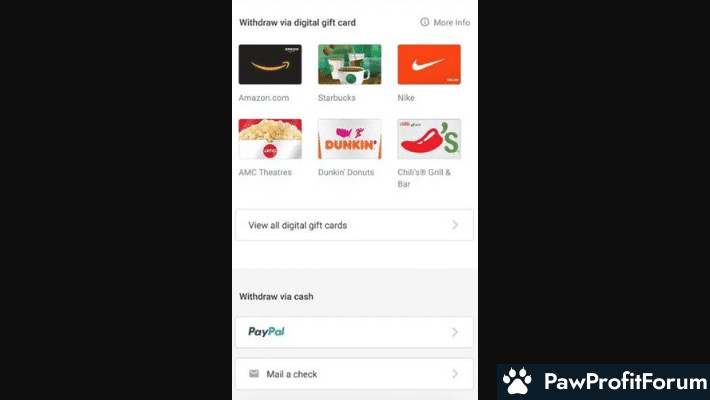Select the AMC Theatres gift card image

[x=270, y=139]
